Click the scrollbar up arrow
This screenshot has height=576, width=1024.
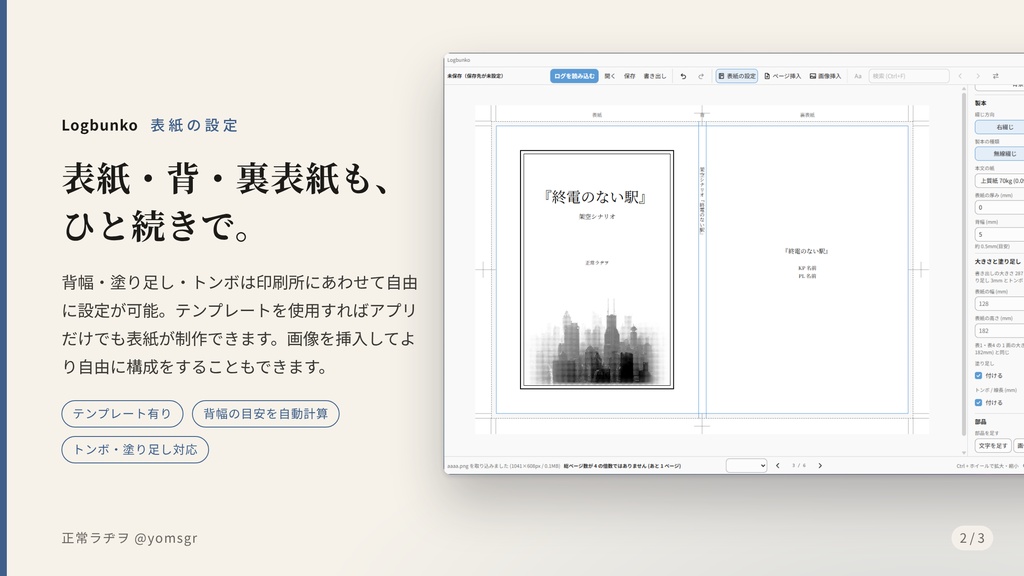point(964,89)
